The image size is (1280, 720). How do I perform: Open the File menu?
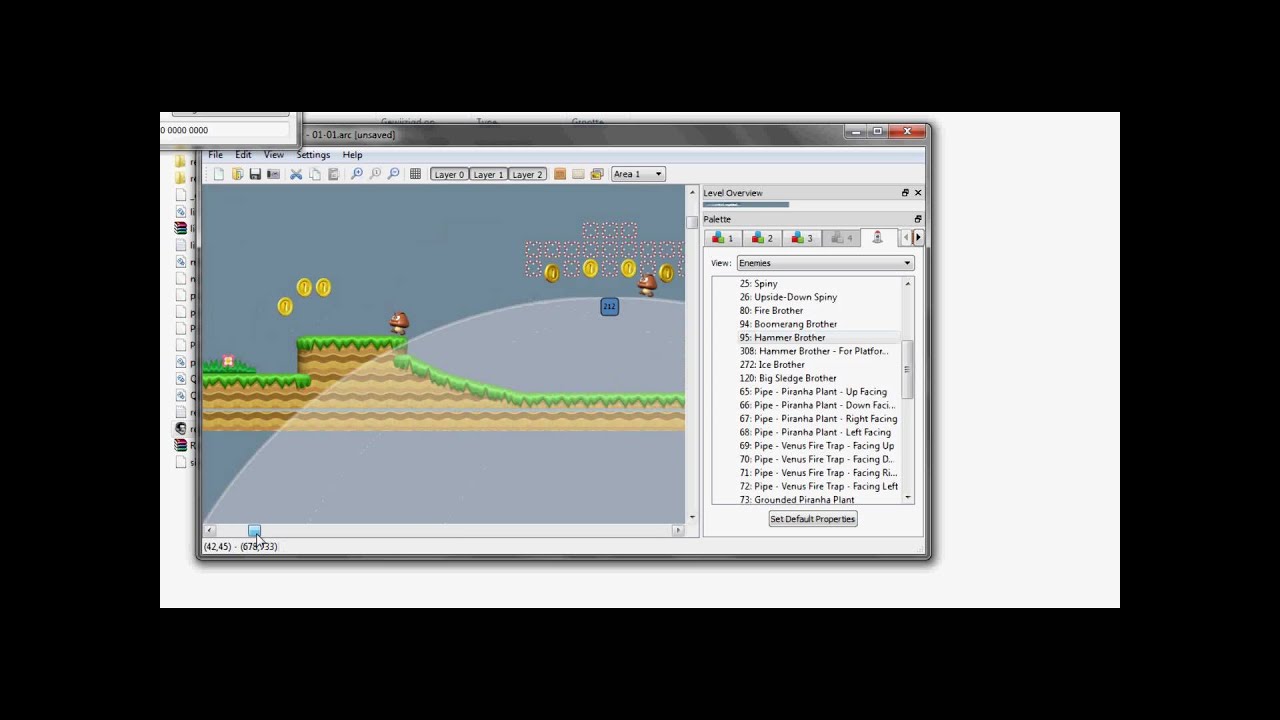pos(215,155)
